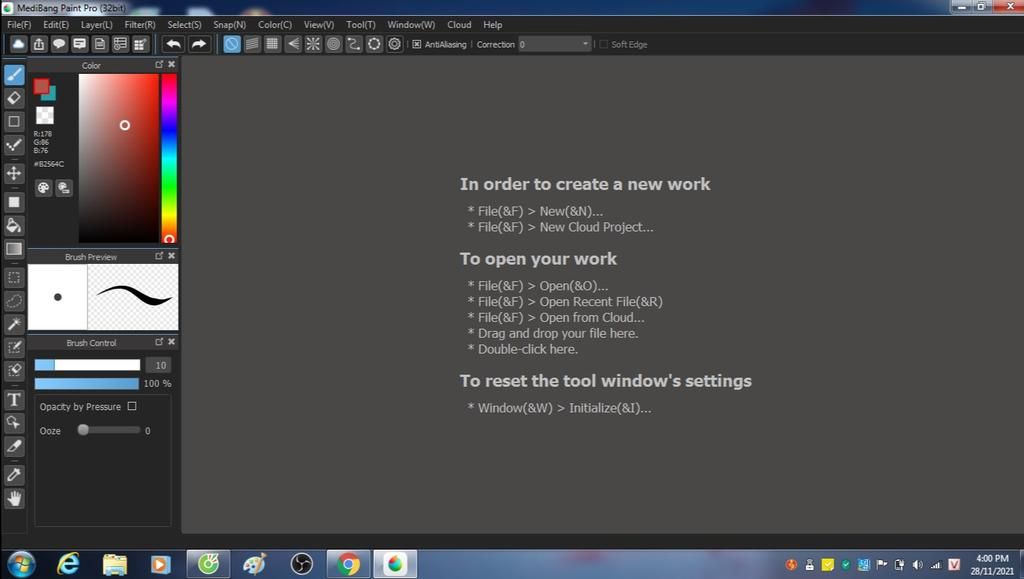
Task: Open the Snap(N) menu
Action: point(229,24)
